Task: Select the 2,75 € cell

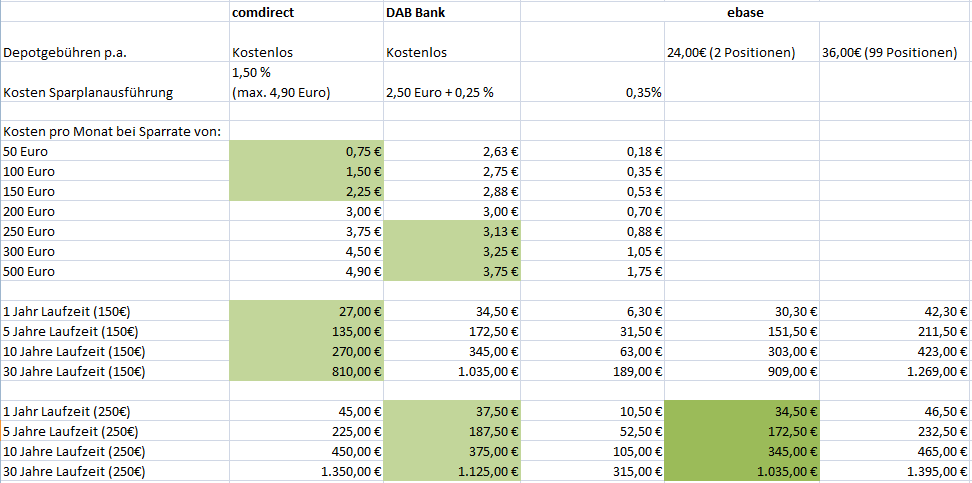Action: (452, 171)
